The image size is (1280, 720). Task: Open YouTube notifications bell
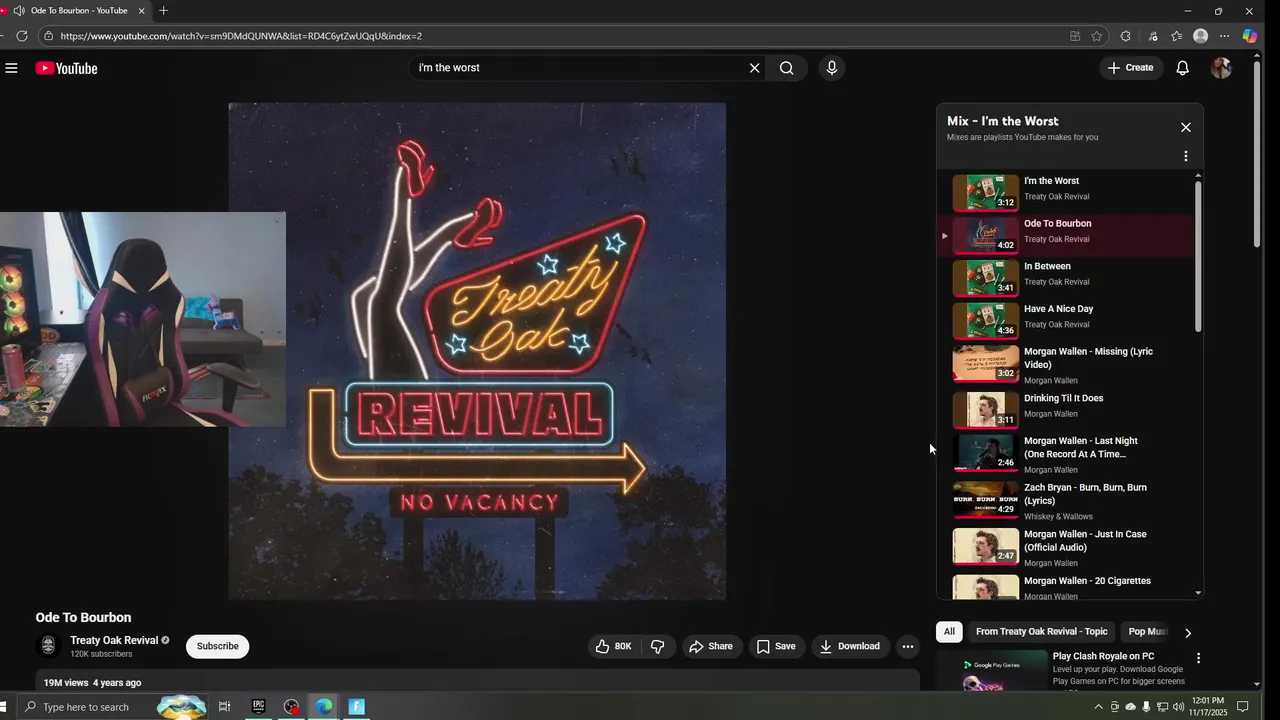point(1182,68)
